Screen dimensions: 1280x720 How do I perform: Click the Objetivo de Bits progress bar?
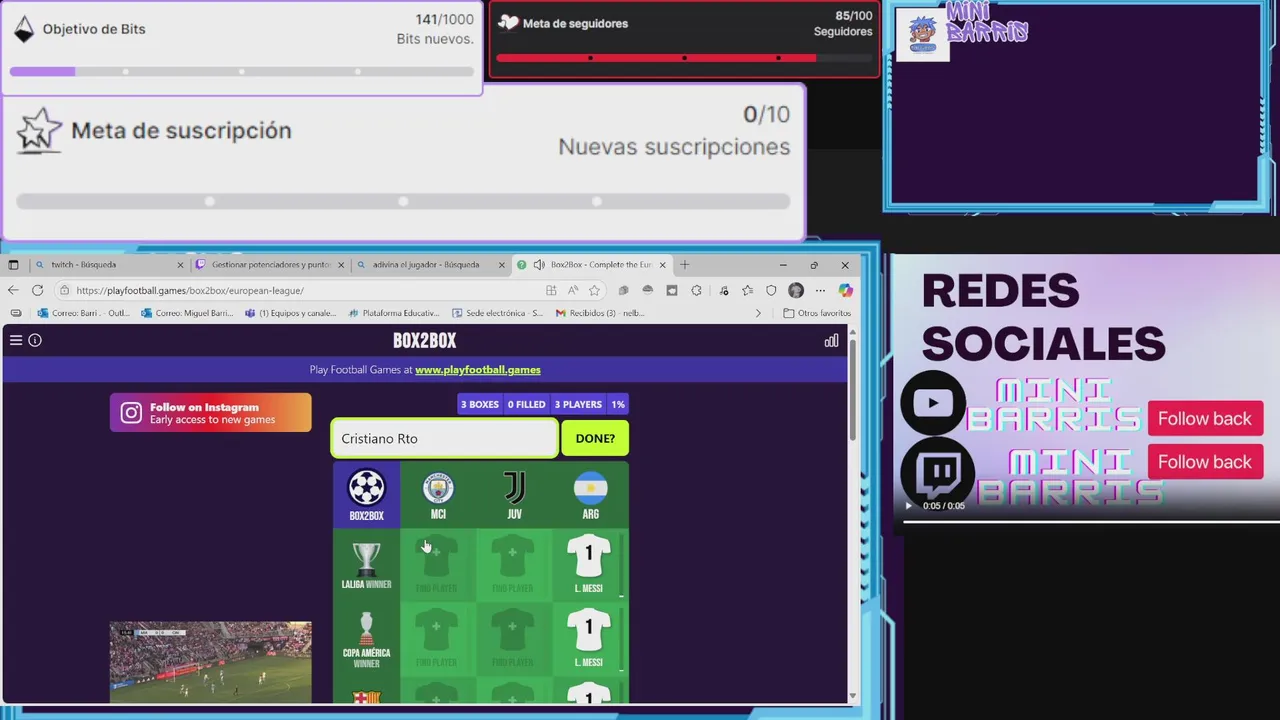pos(242,72)
